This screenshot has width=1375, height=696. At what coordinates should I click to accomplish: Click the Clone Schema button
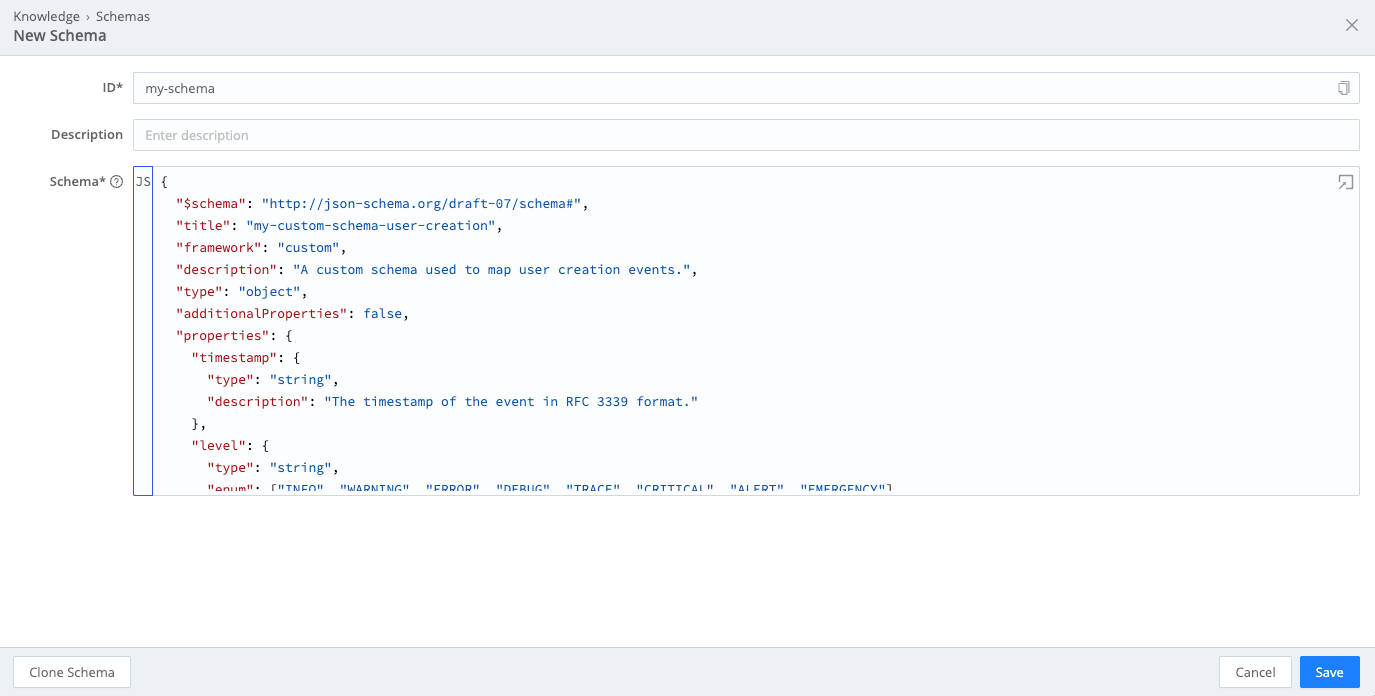tap(71, 671)
